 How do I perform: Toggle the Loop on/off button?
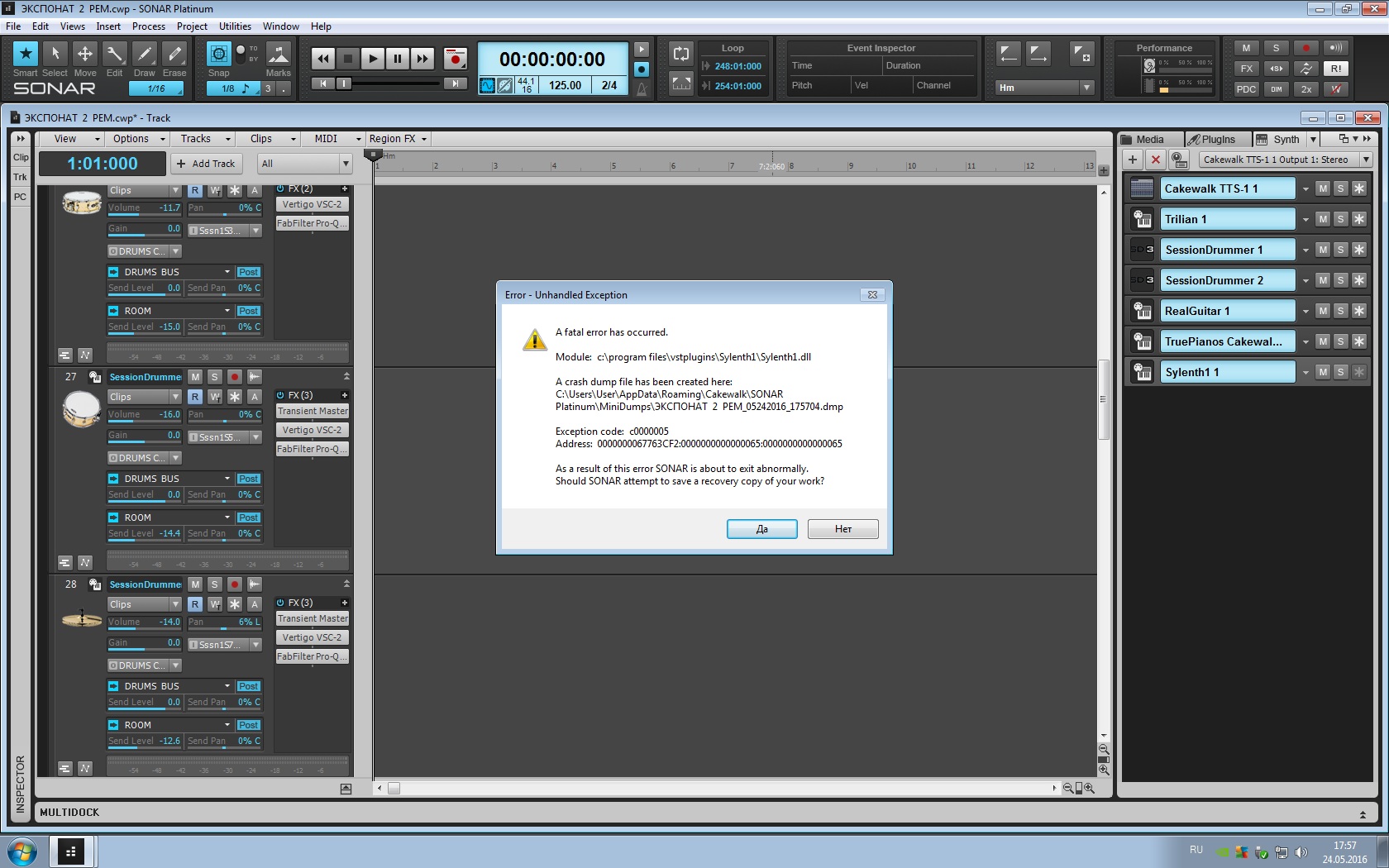click(x=681, y=54)
